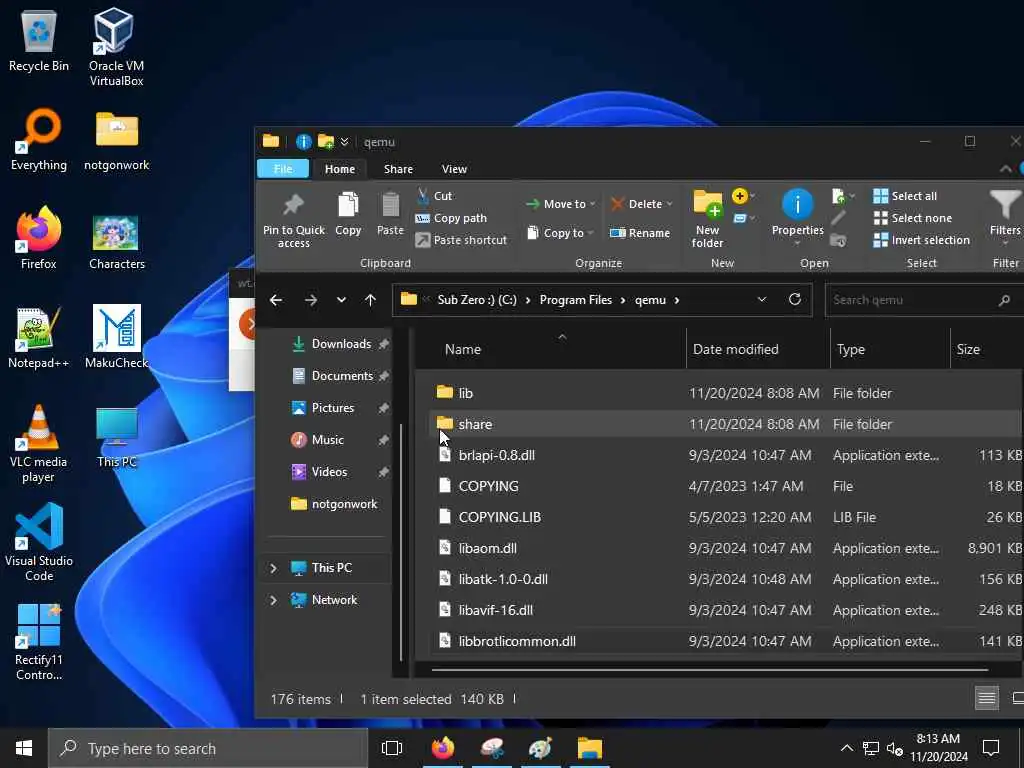Open Videos in Quick access
Image resolution: width=1024 pixels, height=768 pixels.
click(x=340, y=472)
